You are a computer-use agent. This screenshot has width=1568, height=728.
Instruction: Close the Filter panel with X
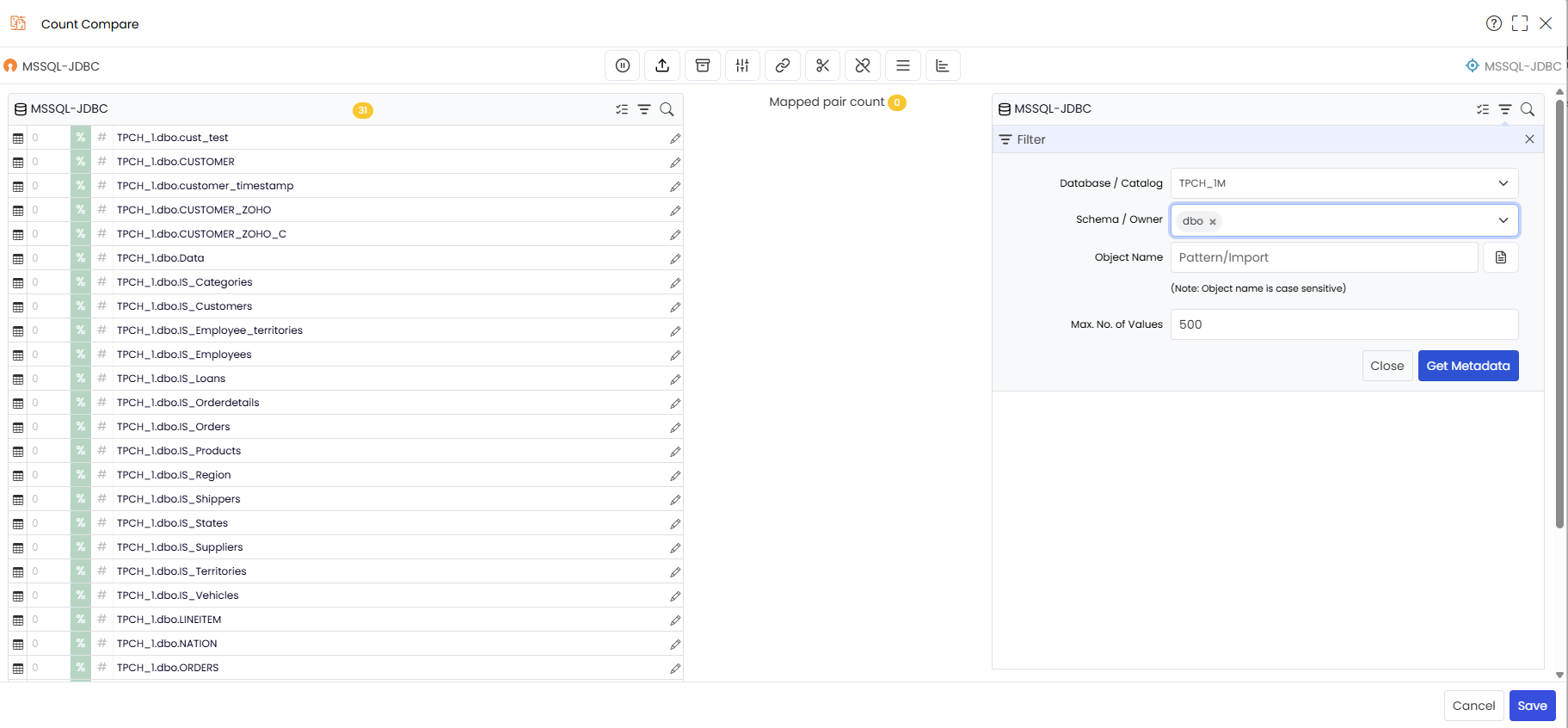click(1529, 139)
